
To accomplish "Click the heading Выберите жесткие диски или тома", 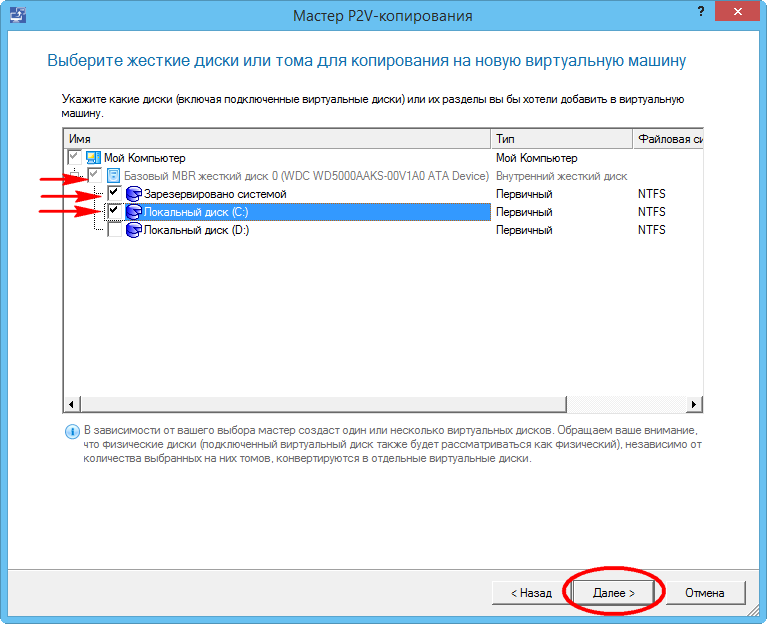I will 366,61.
